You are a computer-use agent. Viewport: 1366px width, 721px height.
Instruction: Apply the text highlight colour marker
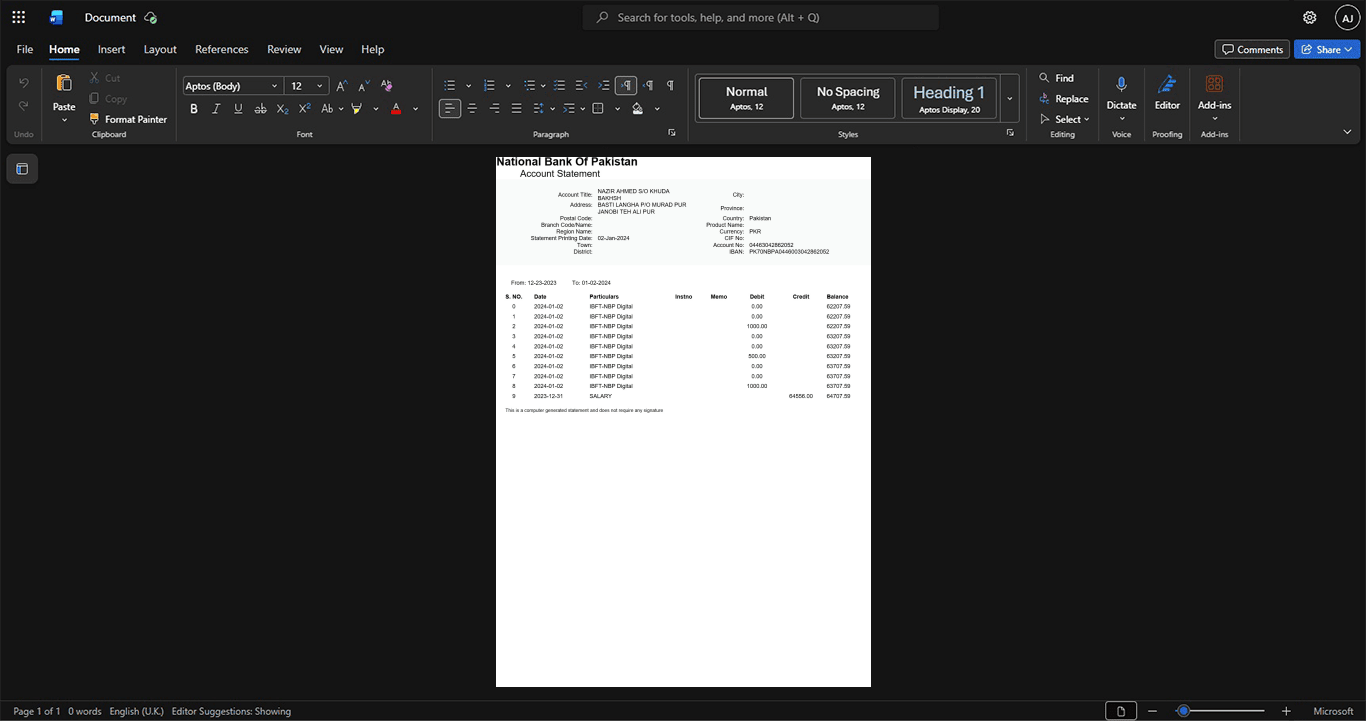tap(357, 108)
